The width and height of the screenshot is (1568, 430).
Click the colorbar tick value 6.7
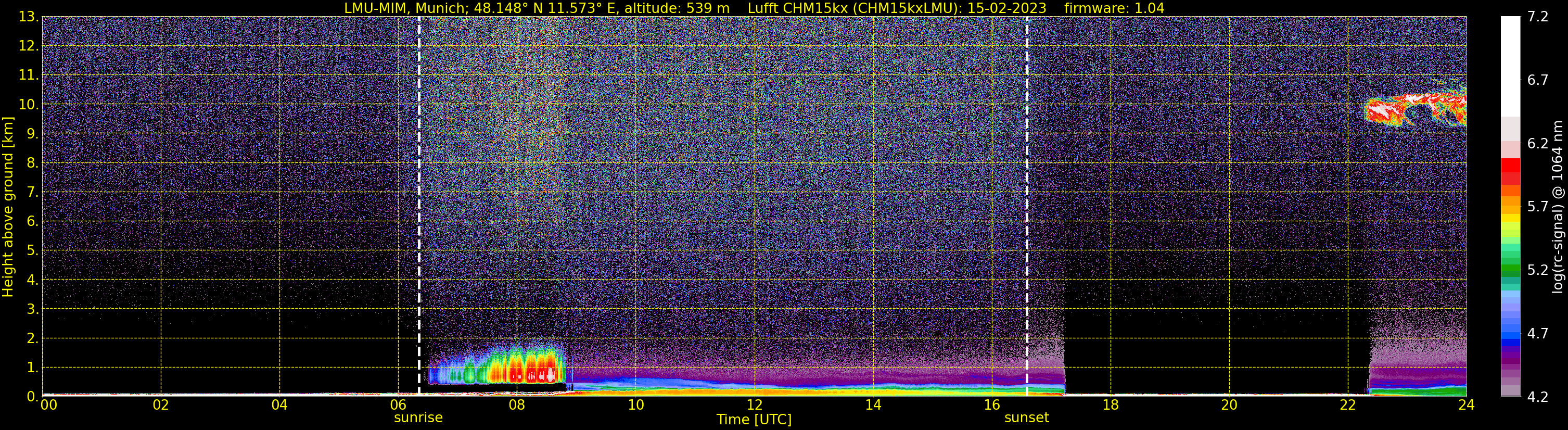(1538, 80)
